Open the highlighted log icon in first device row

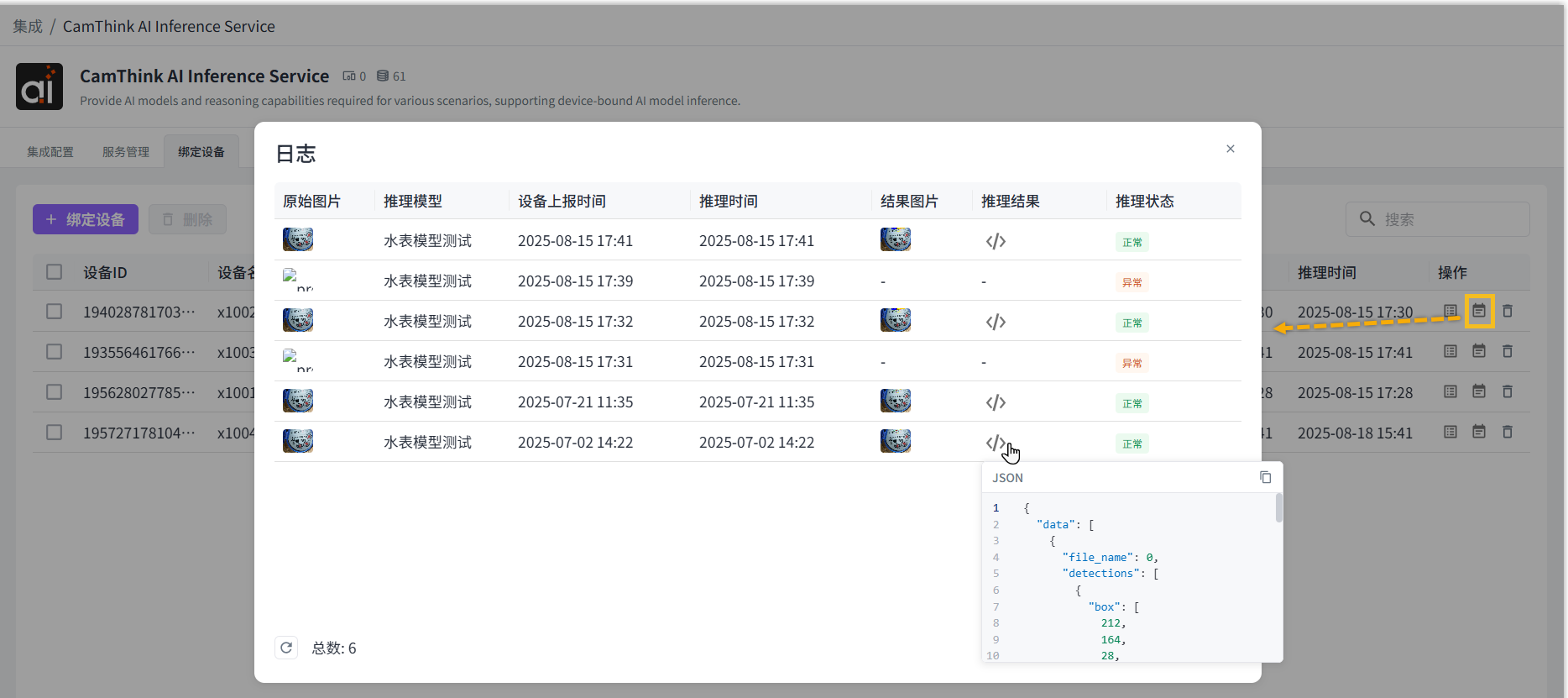[1479, 312]
